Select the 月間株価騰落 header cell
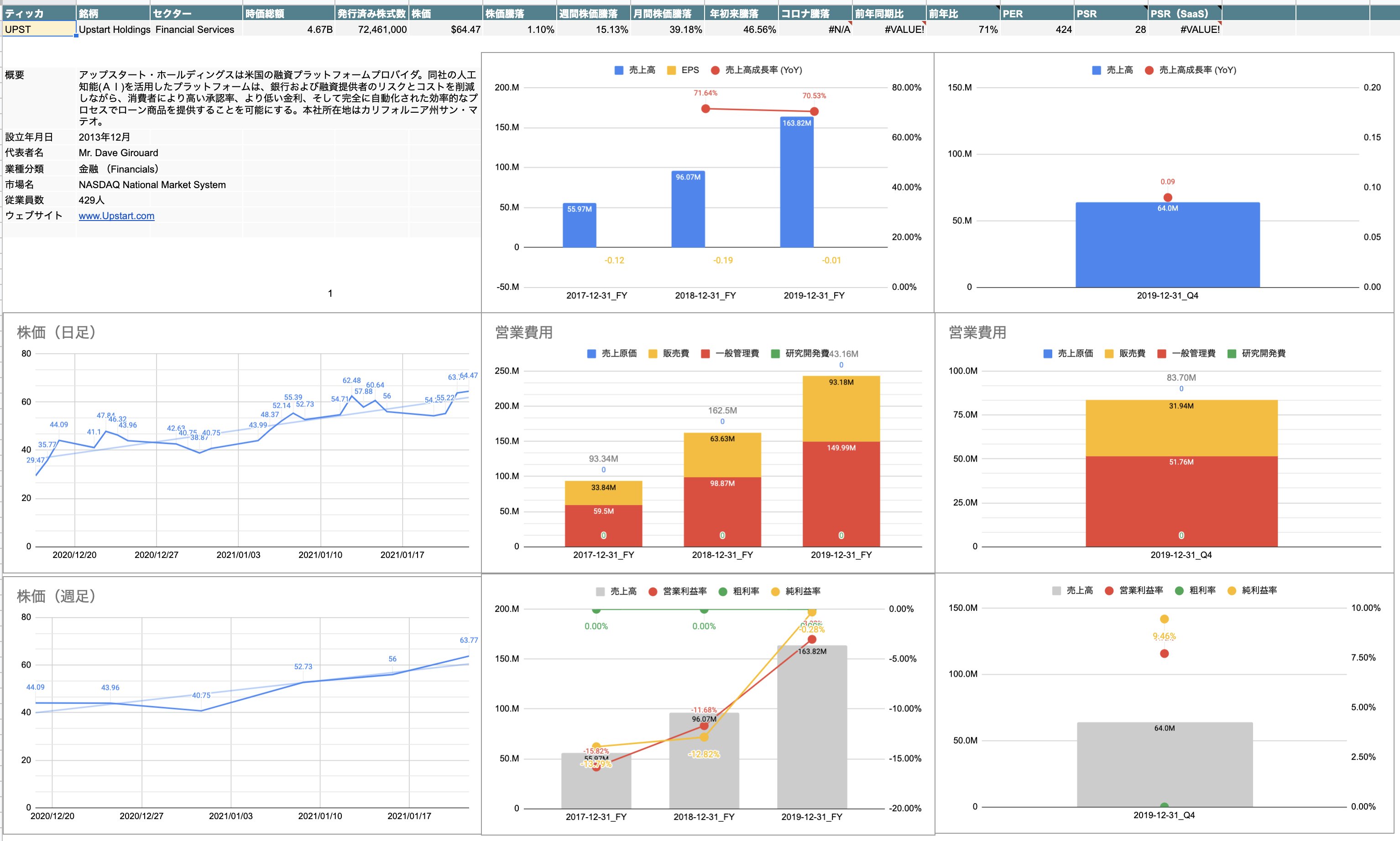Viewport: 1400px width, 841px height. (x=668, y=14)
